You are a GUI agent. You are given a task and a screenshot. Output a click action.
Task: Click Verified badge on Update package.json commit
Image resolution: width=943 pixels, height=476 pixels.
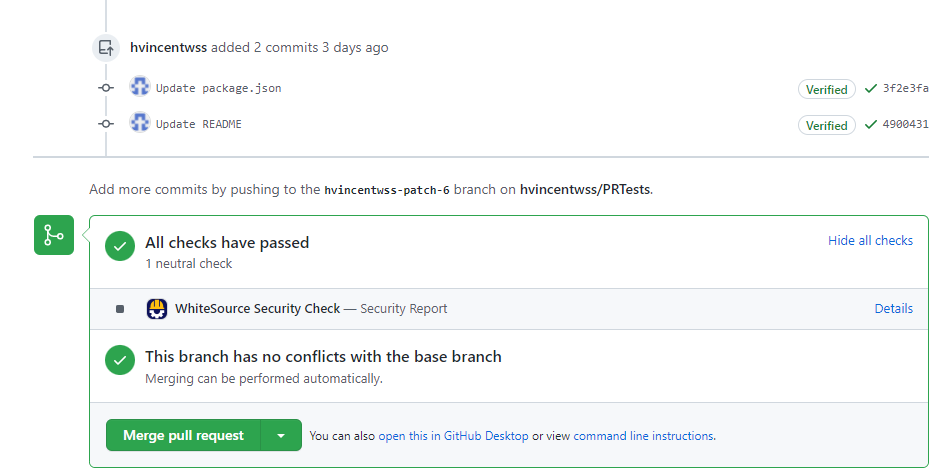point(827,89)
